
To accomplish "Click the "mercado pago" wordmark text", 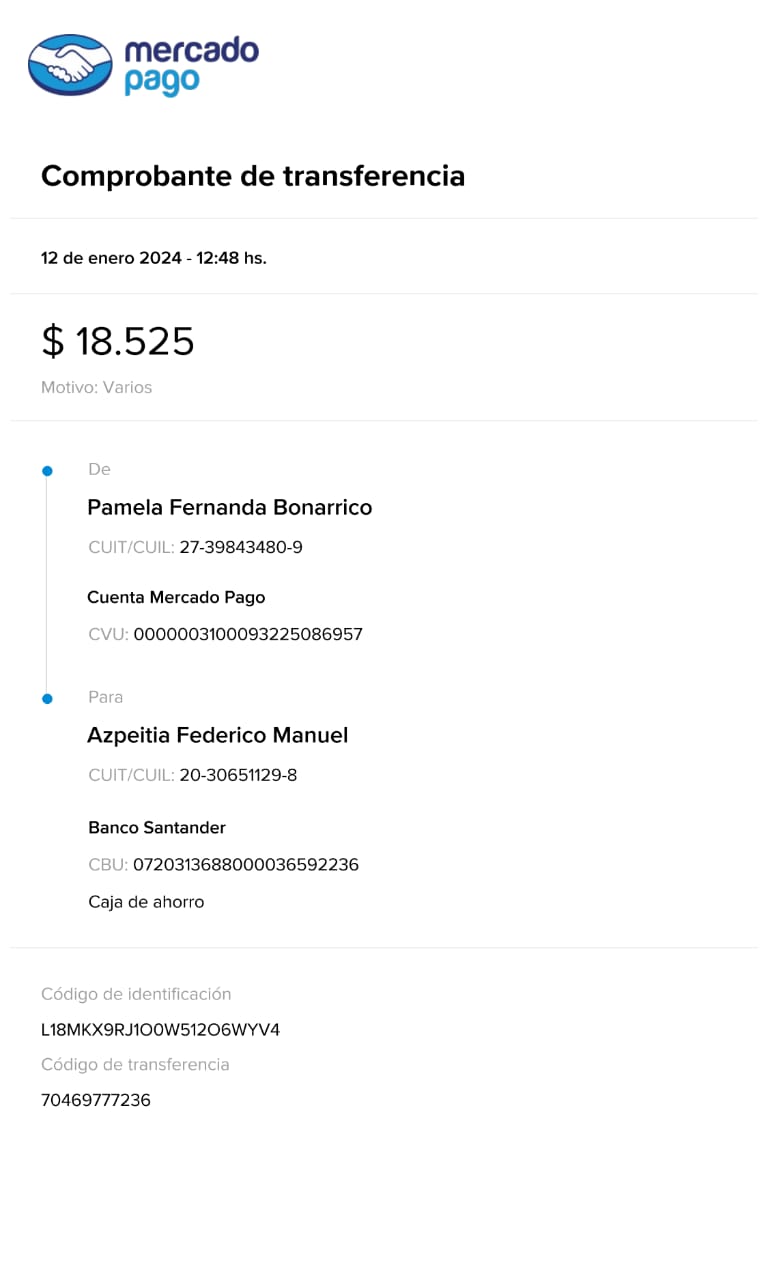I will [x=190, y=66].
